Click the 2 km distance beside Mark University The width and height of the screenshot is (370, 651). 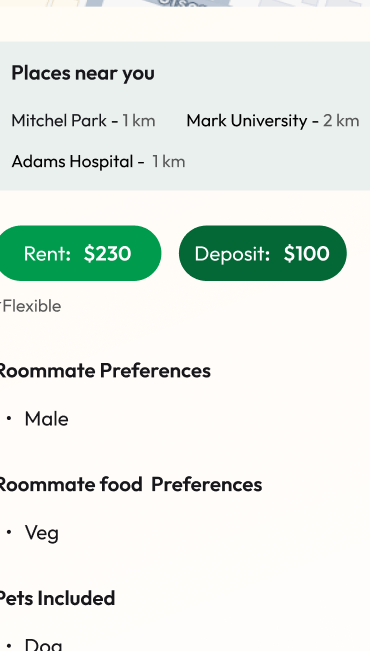tap(341, 121)
